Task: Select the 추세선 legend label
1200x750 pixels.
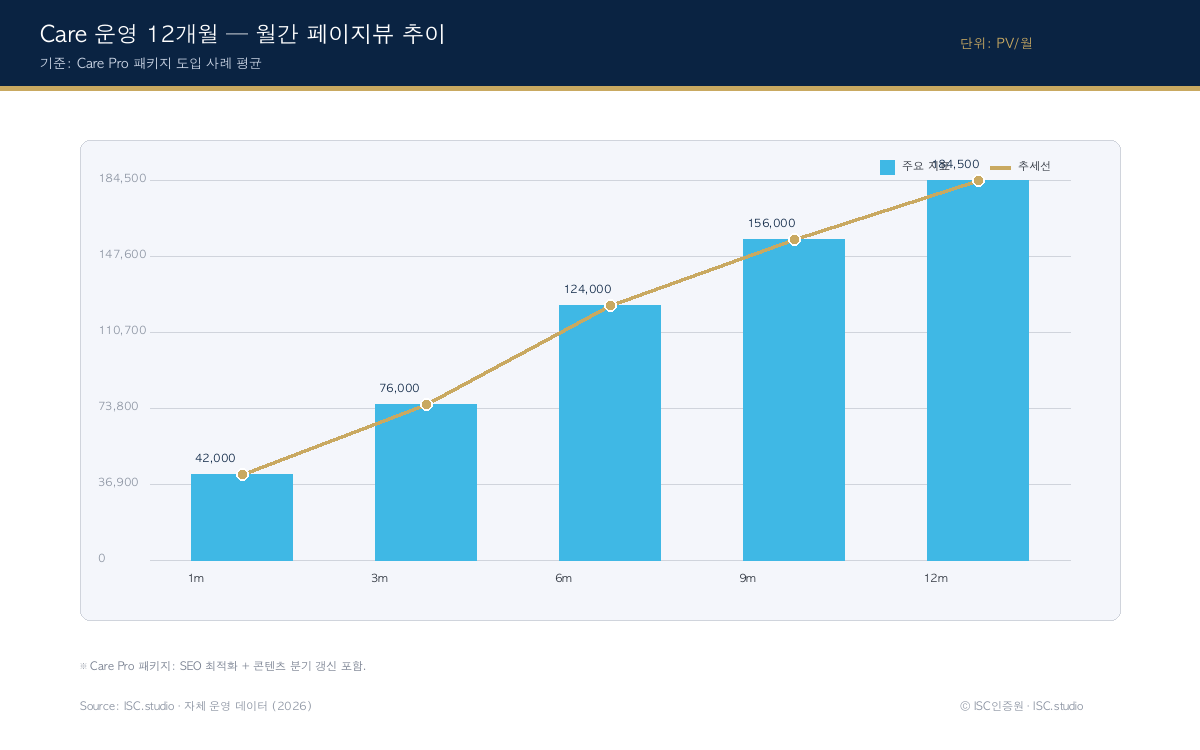Action: tap(1034, 166)
